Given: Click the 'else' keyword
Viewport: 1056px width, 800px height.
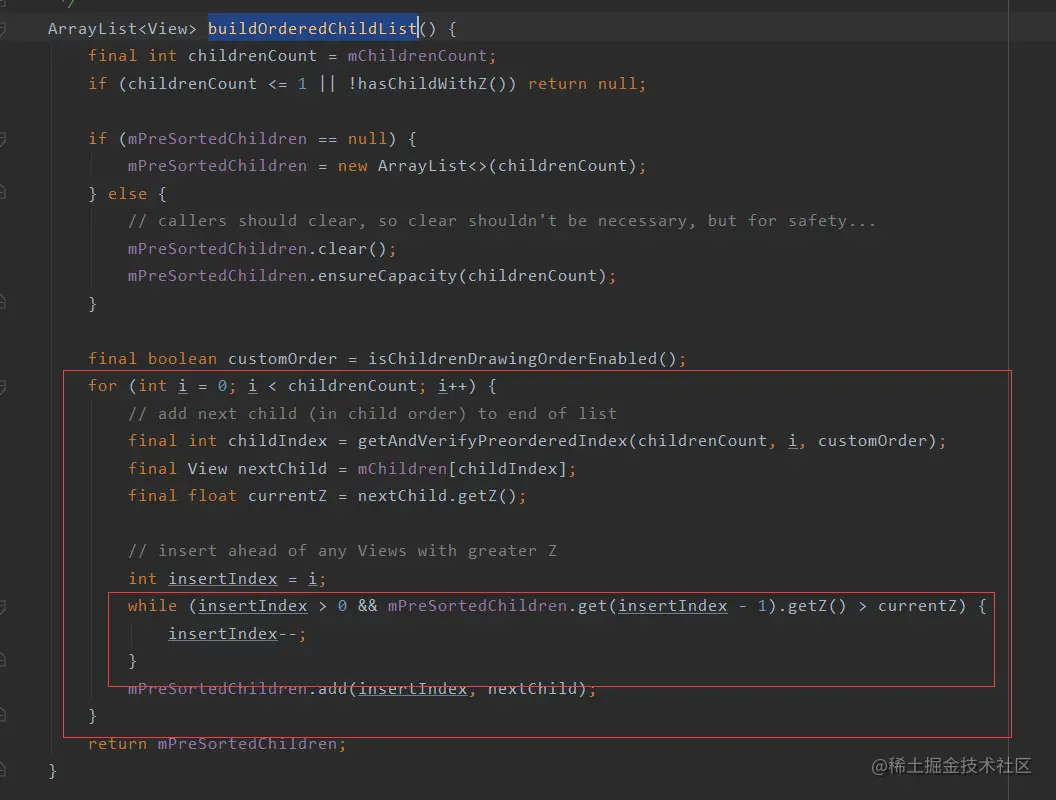Looking at the screenshot, I should pos(127,194).
